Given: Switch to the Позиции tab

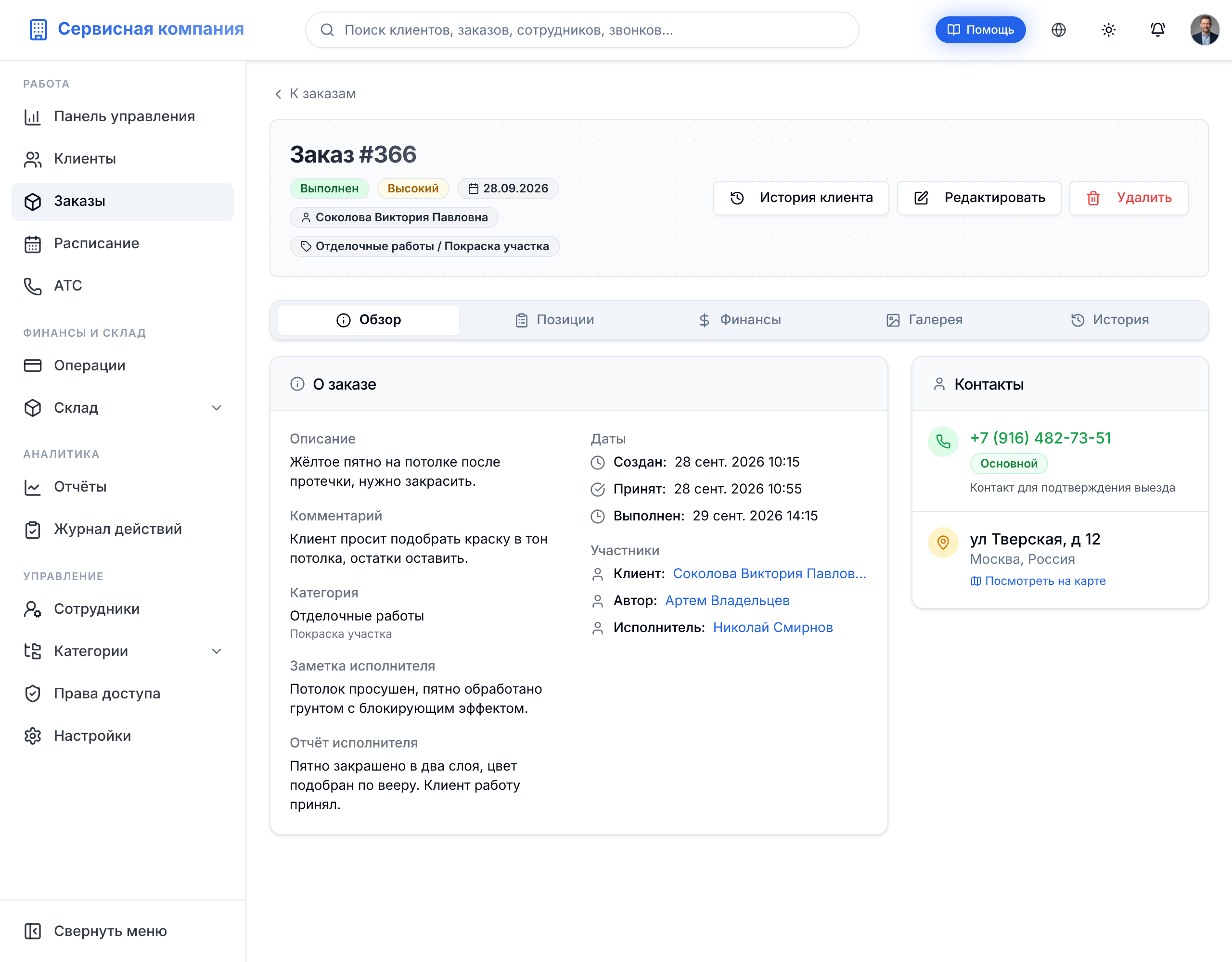Looking at the screenshot, I should 554,320.
